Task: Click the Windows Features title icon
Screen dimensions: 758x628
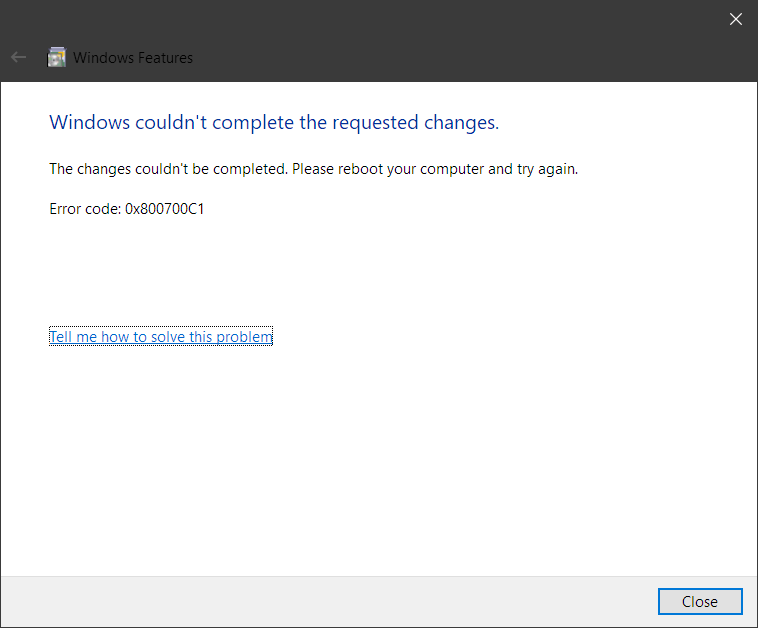Action: 57,58
